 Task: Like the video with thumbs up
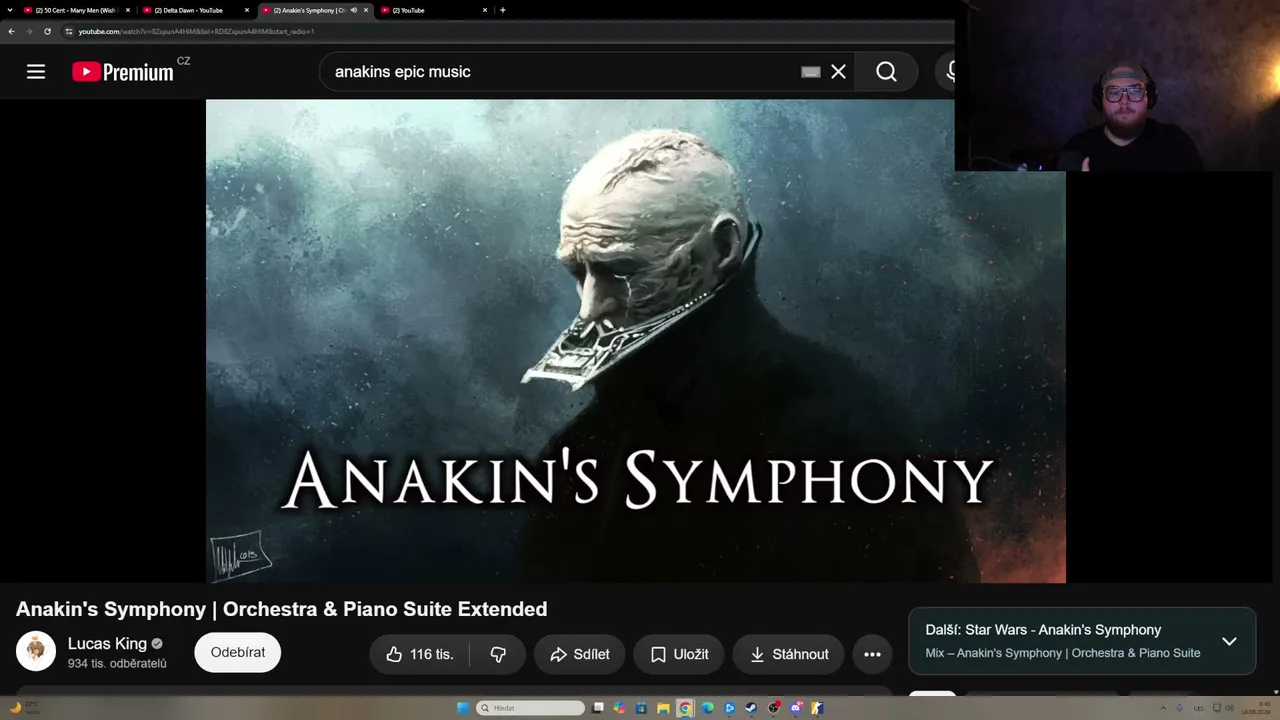(420, 654)
